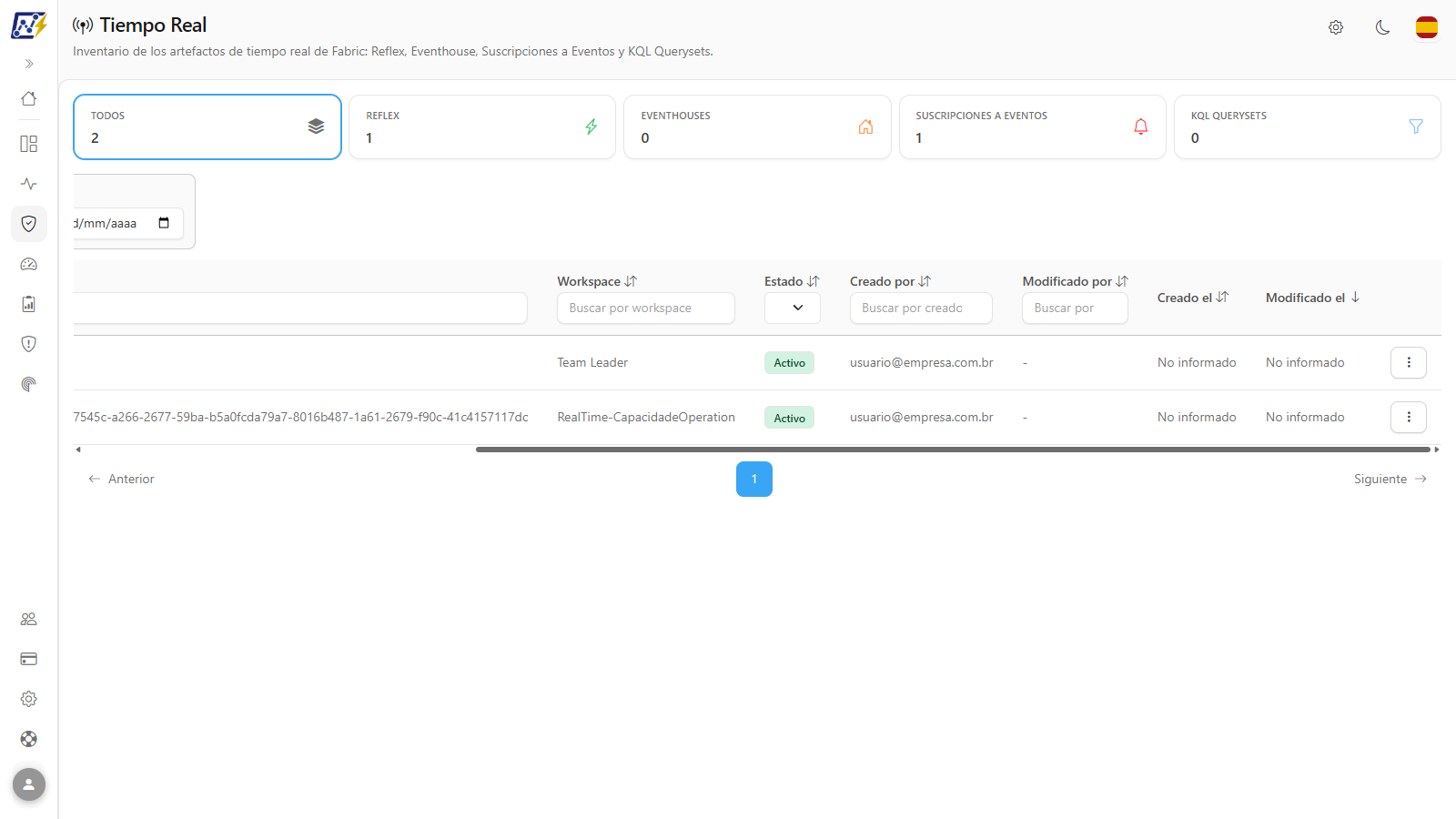Image resolution: width=1456 pixels, height=819 pixels.
Task: Select the SUSCRIPCIONES A EVENTOS filter card
Action: pos(1033,127)
